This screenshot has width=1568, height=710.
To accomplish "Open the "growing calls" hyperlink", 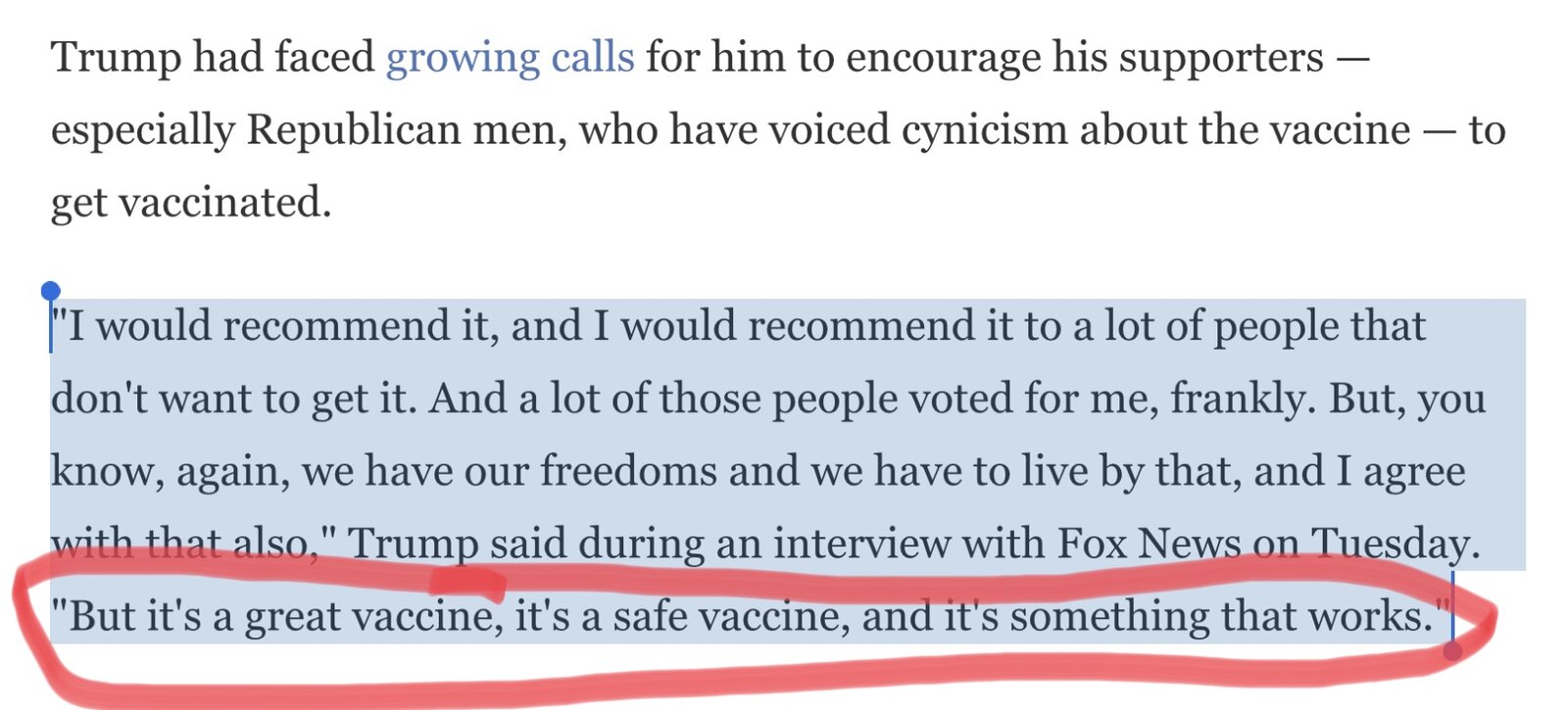I will point(510,59).
